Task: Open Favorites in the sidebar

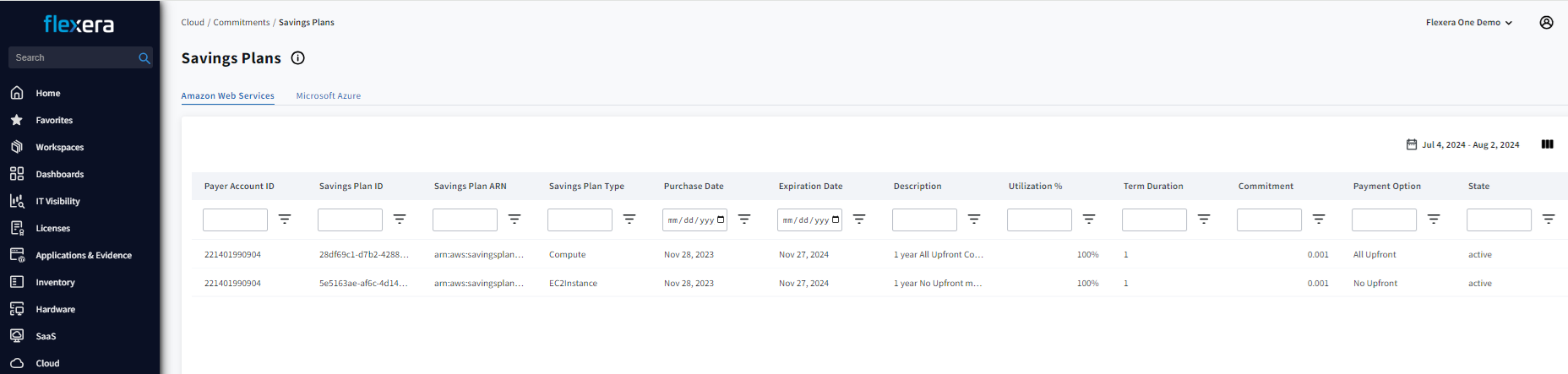Action: 54,120
